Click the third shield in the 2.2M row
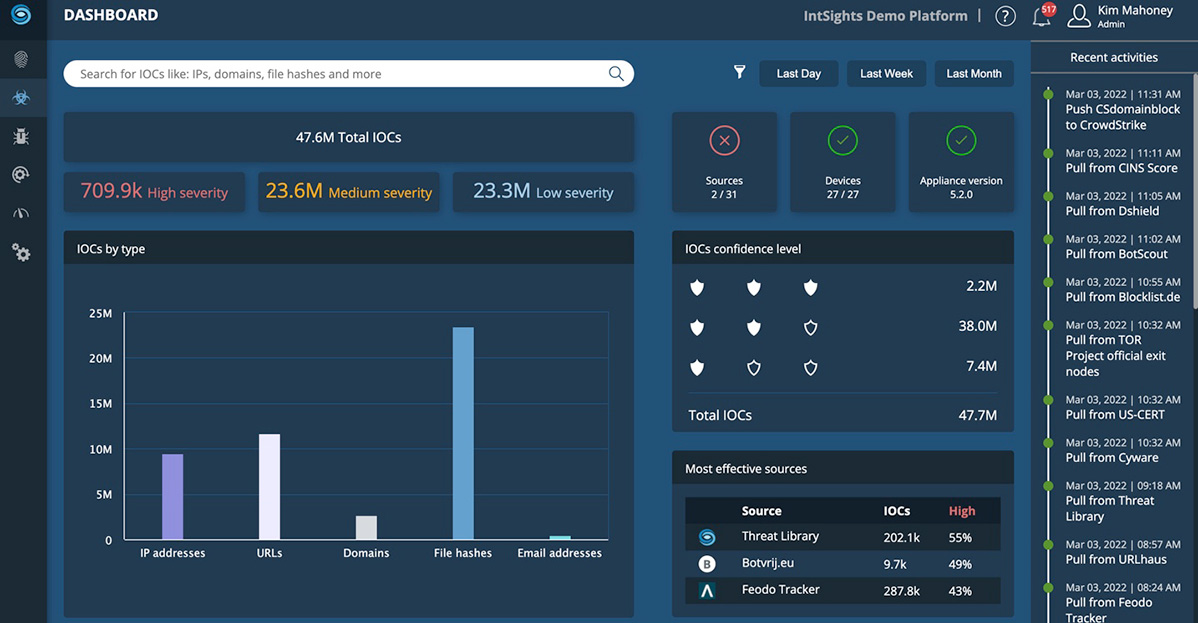Viewport: 1198px width, 623px height. (x=811, y=287)
